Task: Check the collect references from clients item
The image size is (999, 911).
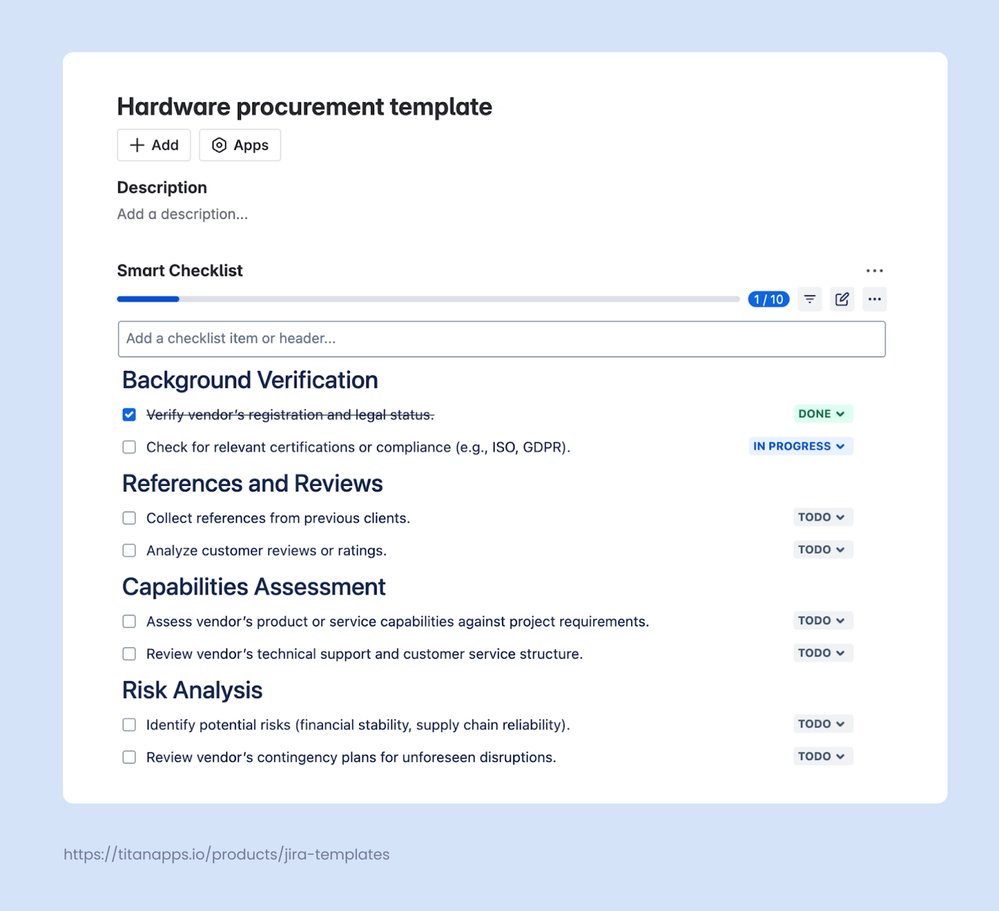Action: coord(128,517)
